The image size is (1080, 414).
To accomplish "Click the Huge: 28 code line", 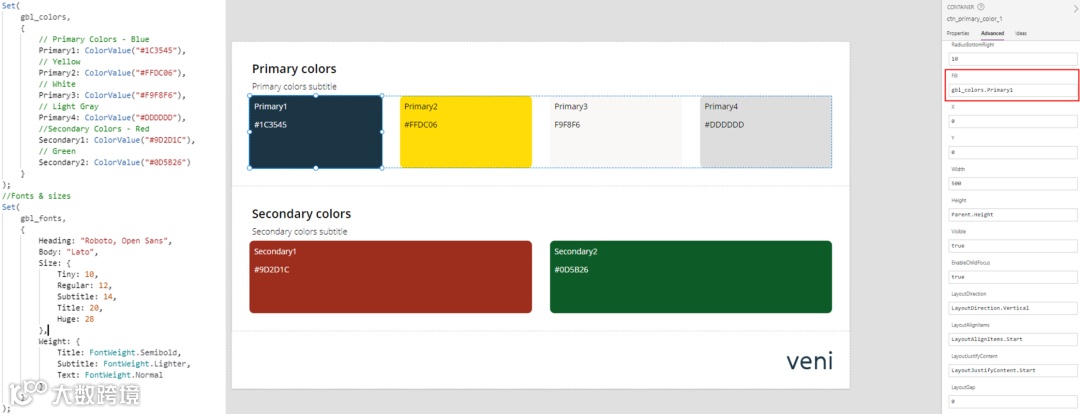I will (76, 319).
